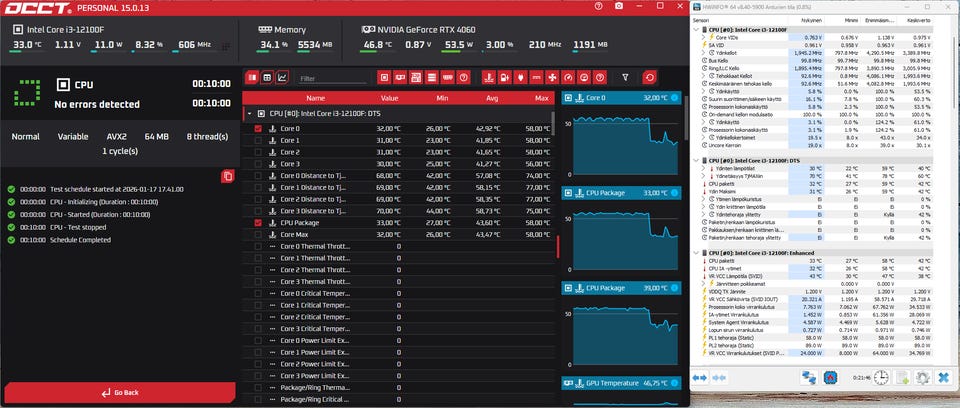Sort the OCCT table by Max column

541,98
